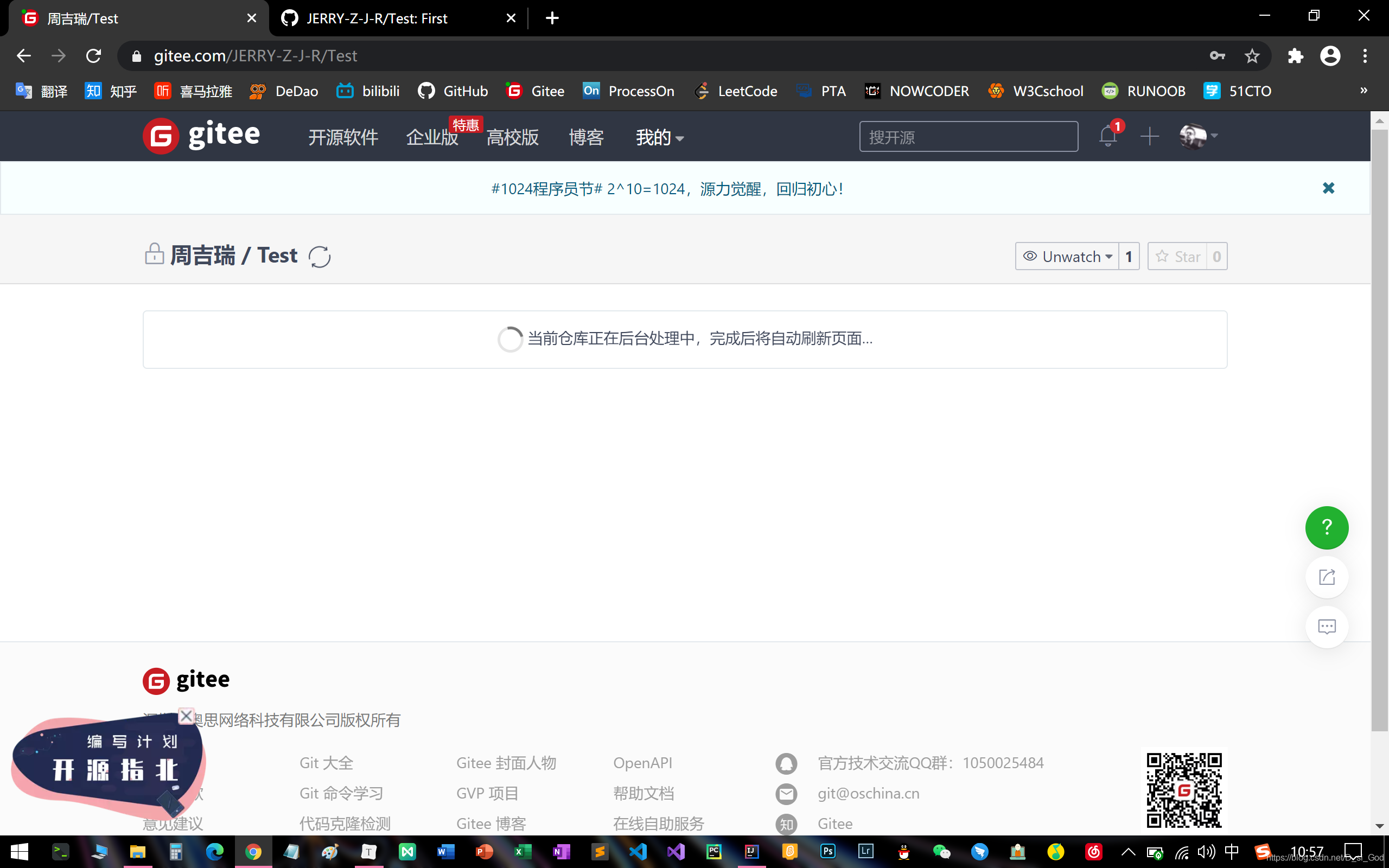Viewport: 1389px width, 868px height.
Task: Open the Chrome extensions puzzle icon
Action: (1296, 56)
